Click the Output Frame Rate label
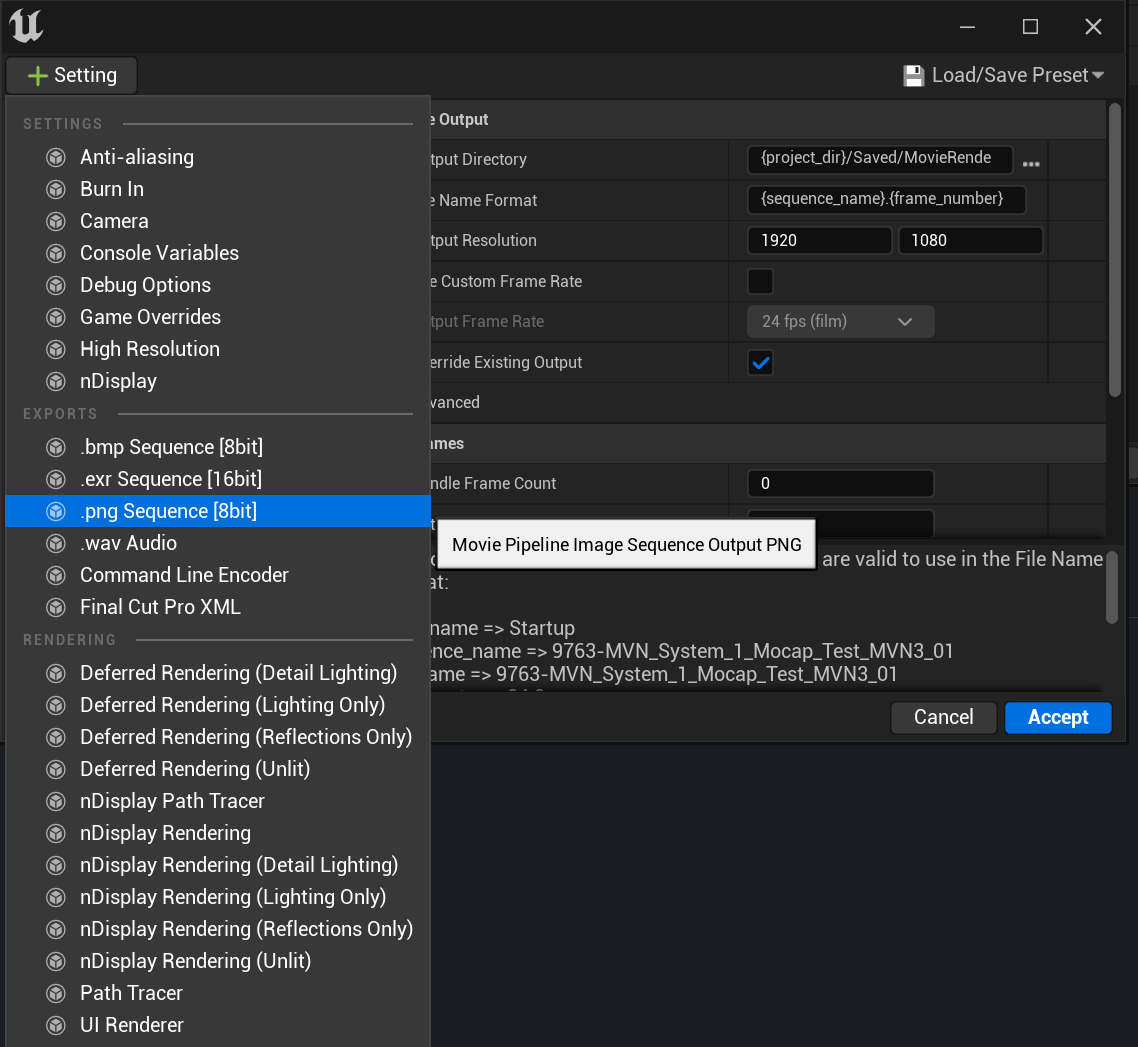 point(487,321)
